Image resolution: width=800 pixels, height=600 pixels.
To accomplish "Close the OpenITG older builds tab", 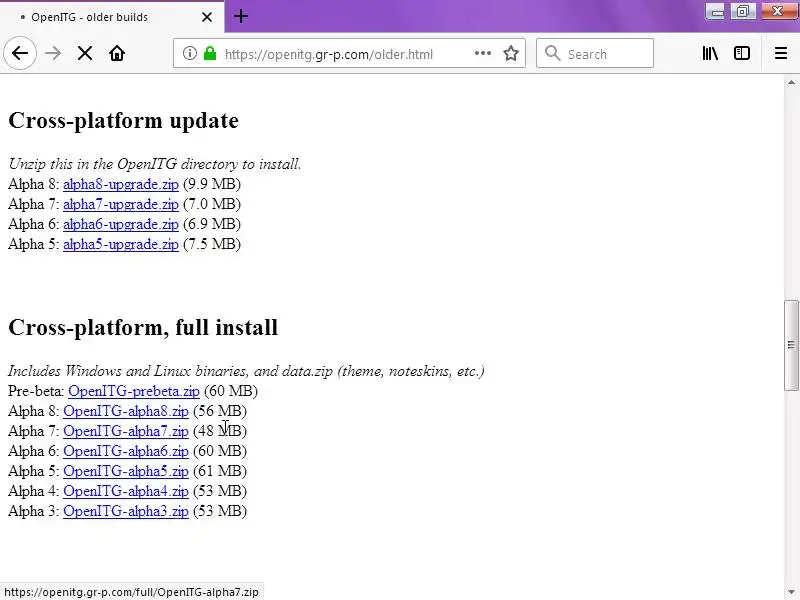I will (207, 17).
